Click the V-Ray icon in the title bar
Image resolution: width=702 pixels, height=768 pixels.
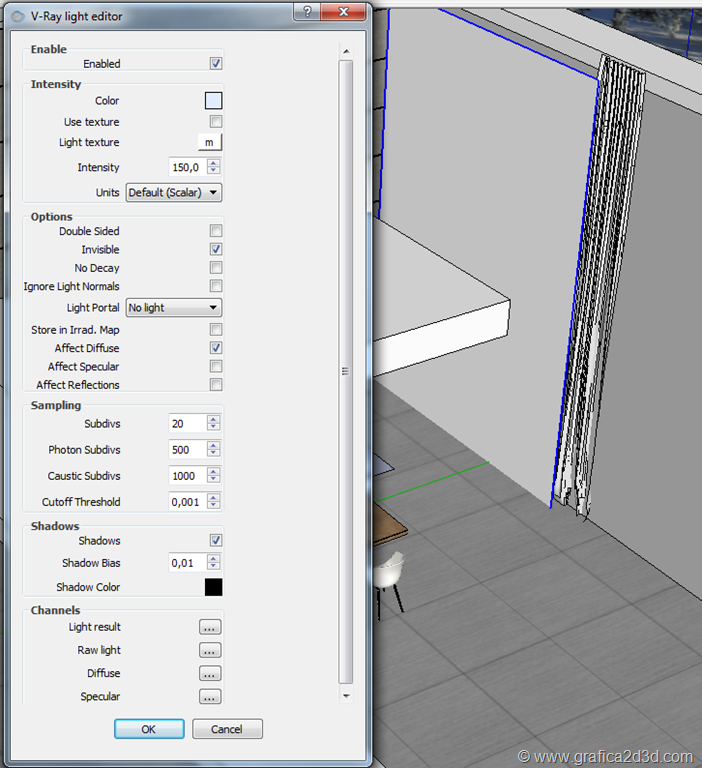click(x=18, y=16)
